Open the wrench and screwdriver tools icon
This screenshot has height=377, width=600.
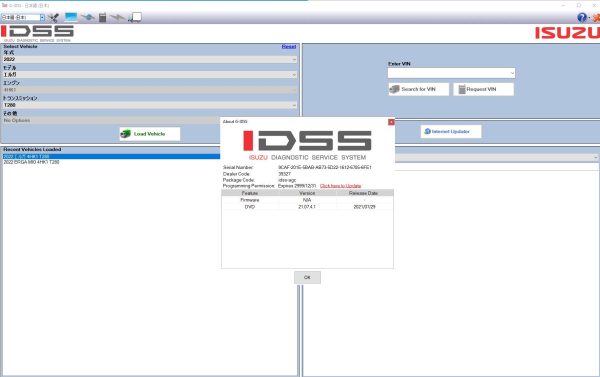pyautogui.click(x=53, y=18)
